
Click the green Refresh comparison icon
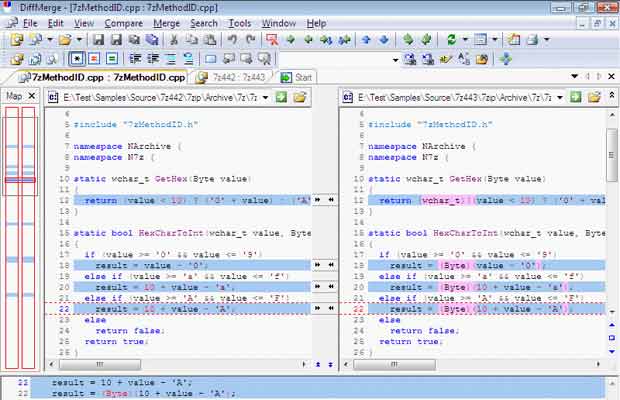(x=451, y=40)
